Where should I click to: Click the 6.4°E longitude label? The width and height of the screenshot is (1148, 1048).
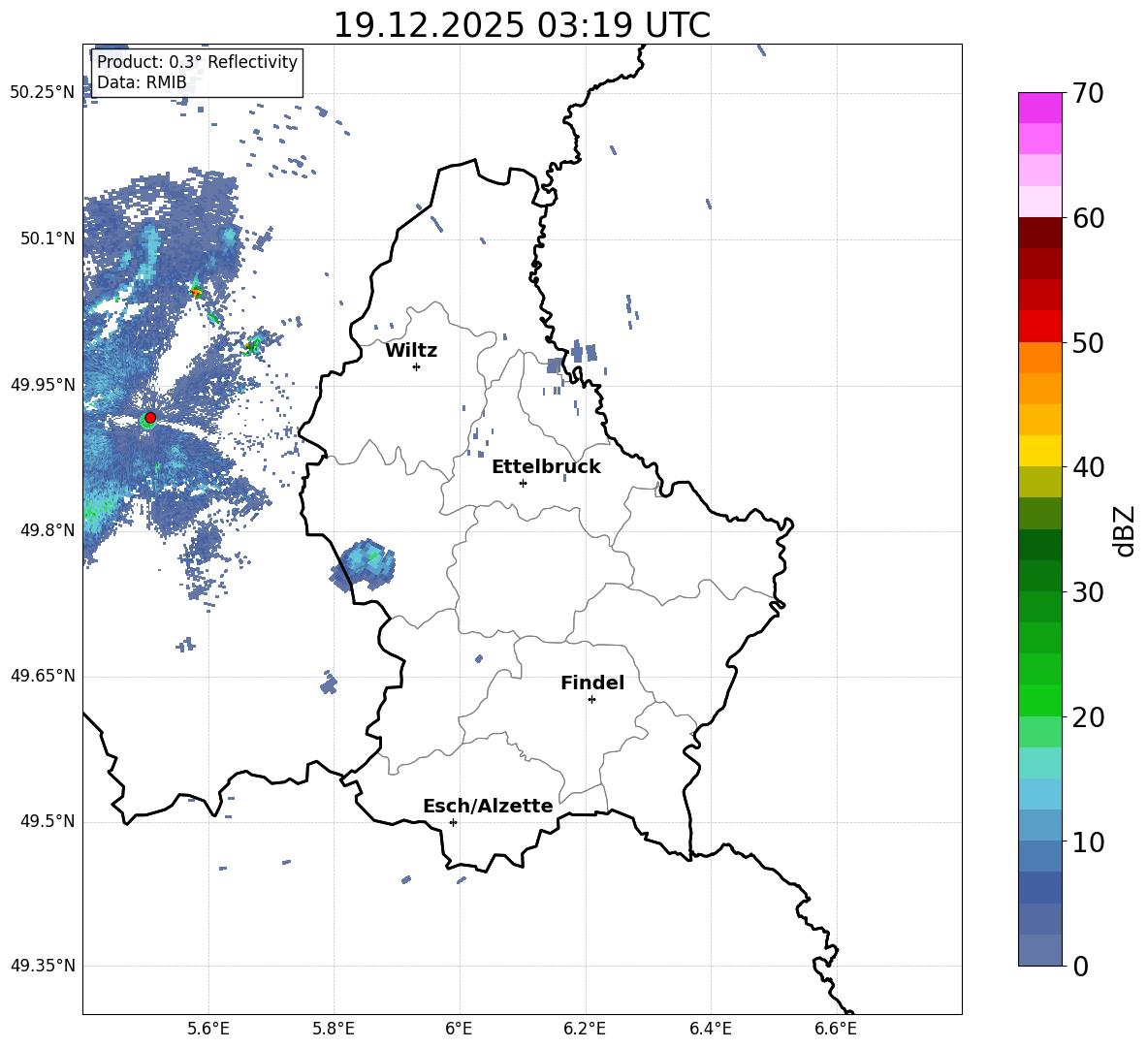coord(710,1029)
